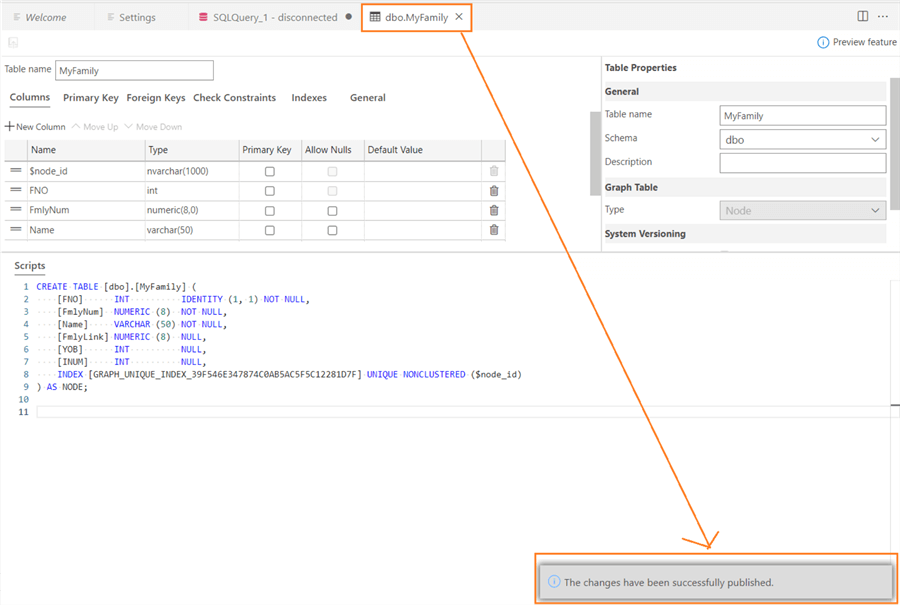Screen dimensions: 900x605
Task: Enable Allow Nulls for FmlyNum column
Action: 332,210
